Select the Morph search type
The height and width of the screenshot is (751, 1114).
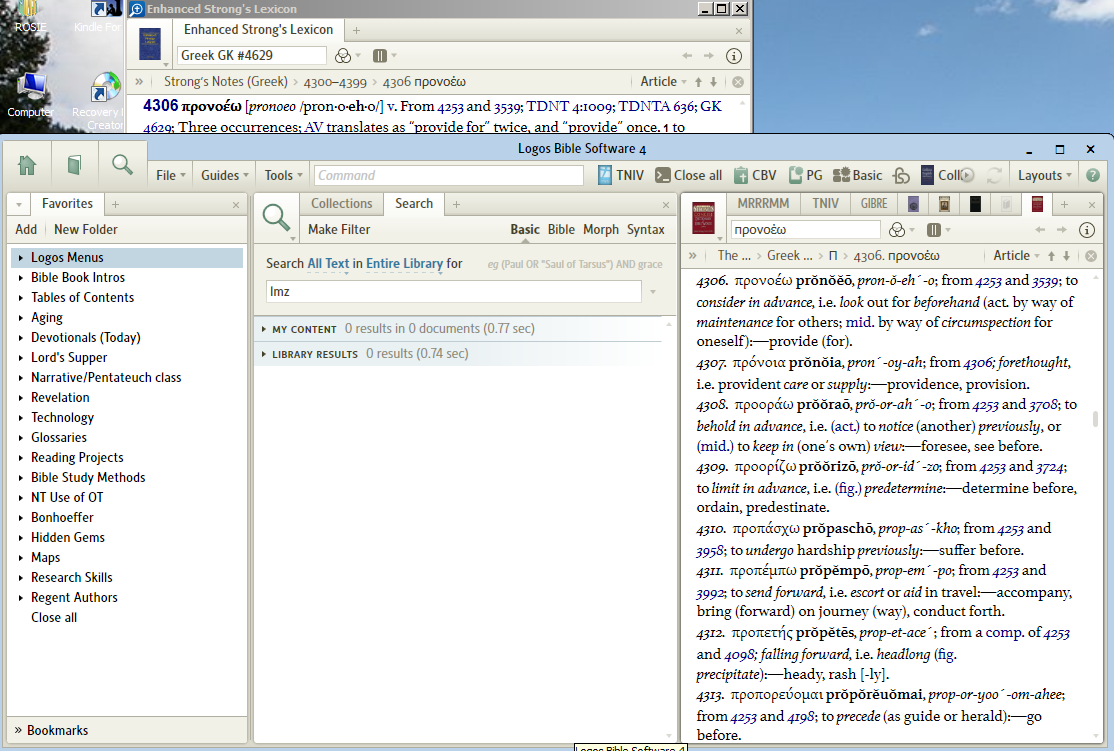[600, 229]
